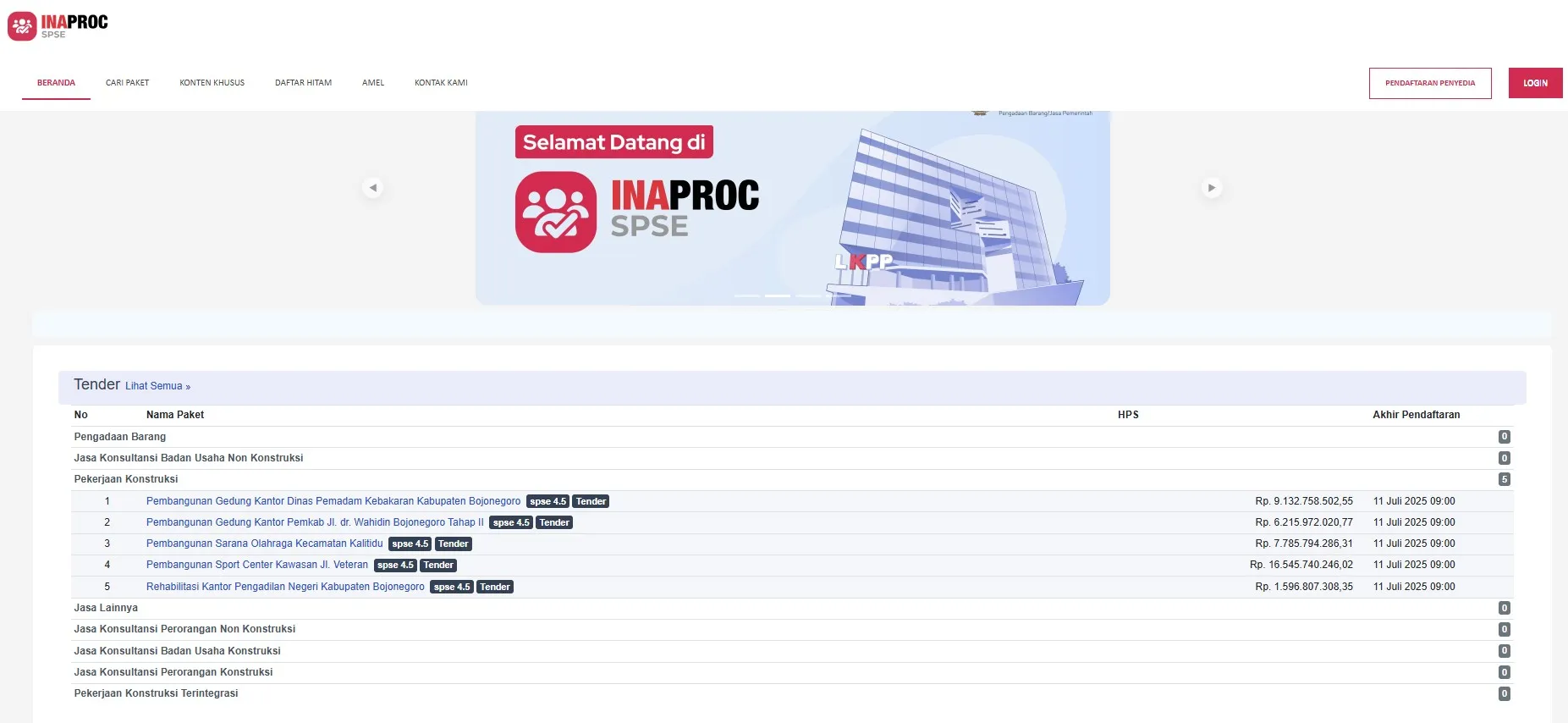This screenshot has height=723, width=1568.
Task: Click the INAPROC SPSE logo in header
Action: pyautogui.click(x=58, y=25)
